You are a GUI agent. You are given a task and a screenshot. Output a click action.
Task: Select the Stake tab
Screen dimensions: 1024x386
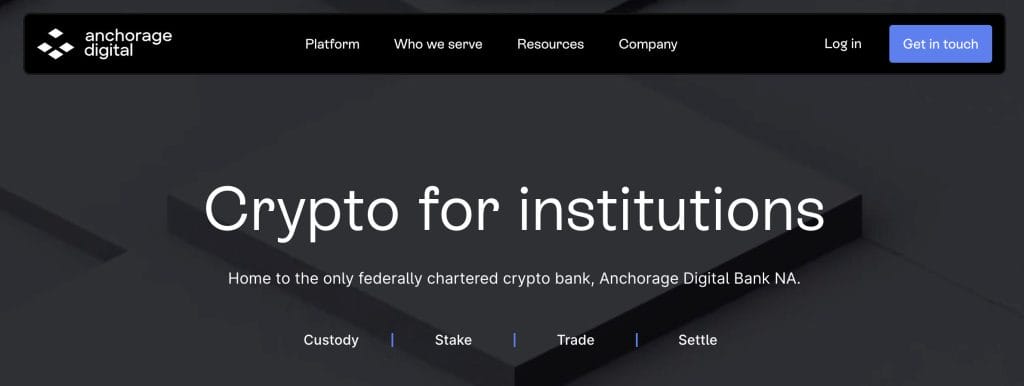click(x=453, y=340)
